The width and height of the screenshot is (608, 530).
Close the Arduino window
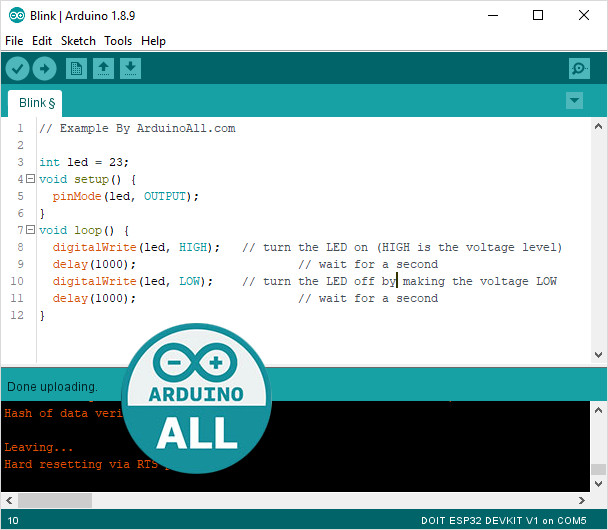coord(584,16)
